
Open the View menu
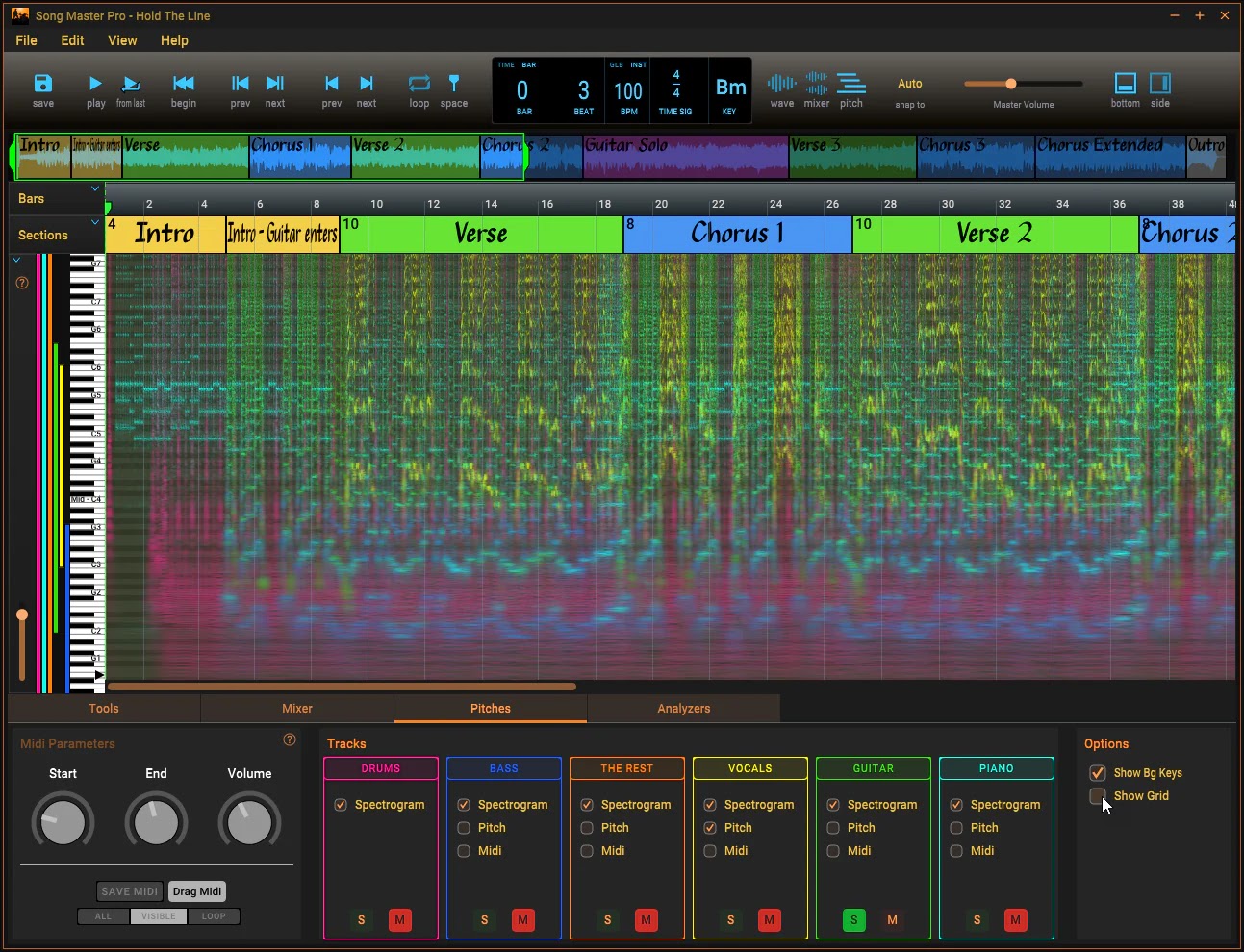(122, 40)
